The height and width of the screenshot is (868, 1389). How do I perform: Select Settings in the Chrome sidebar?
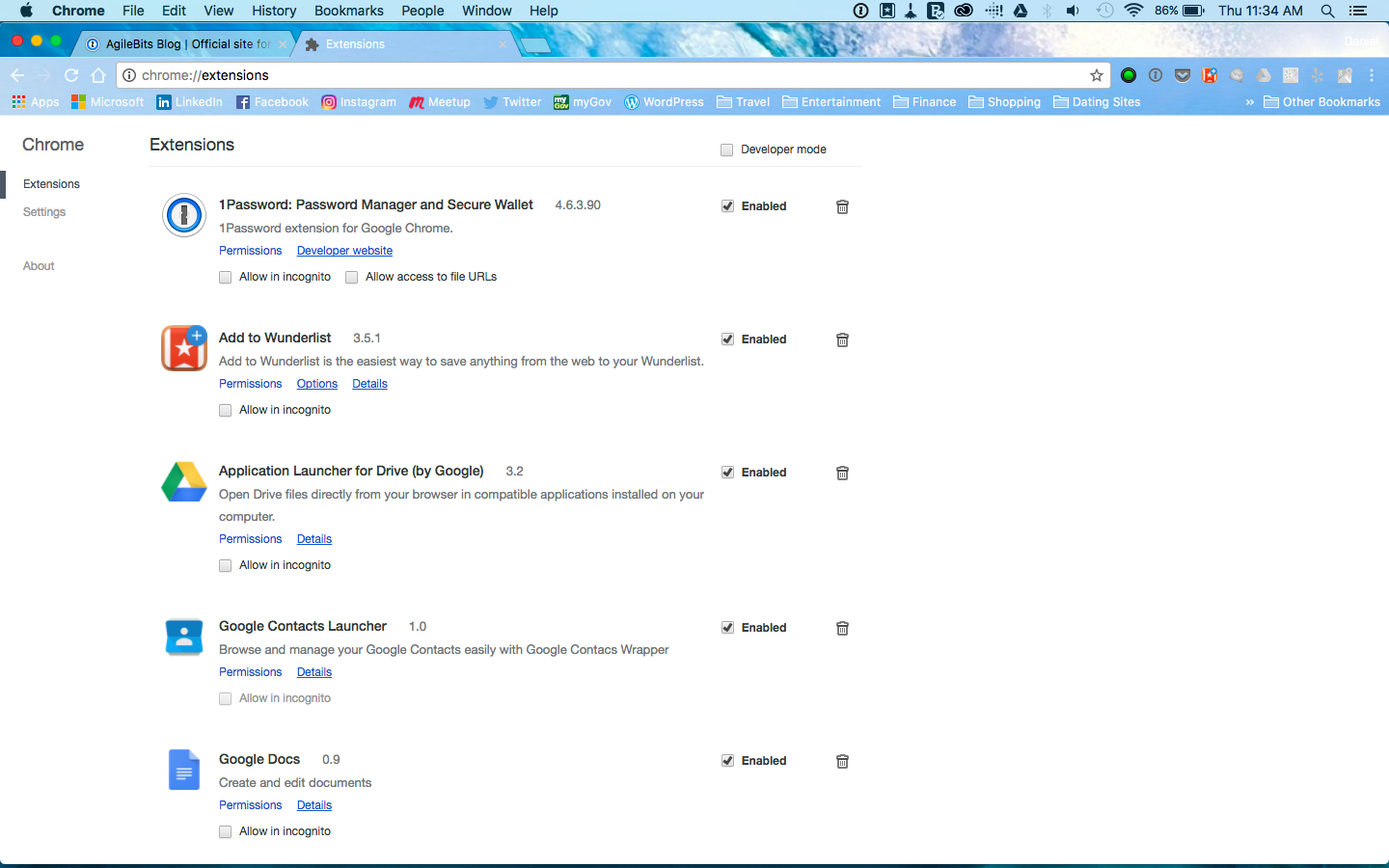[44, 212]
